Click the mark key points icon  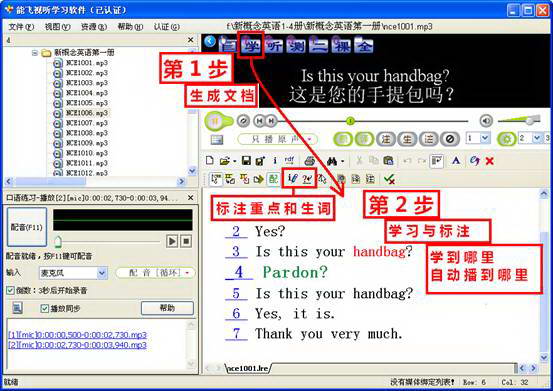click(292, 179)
